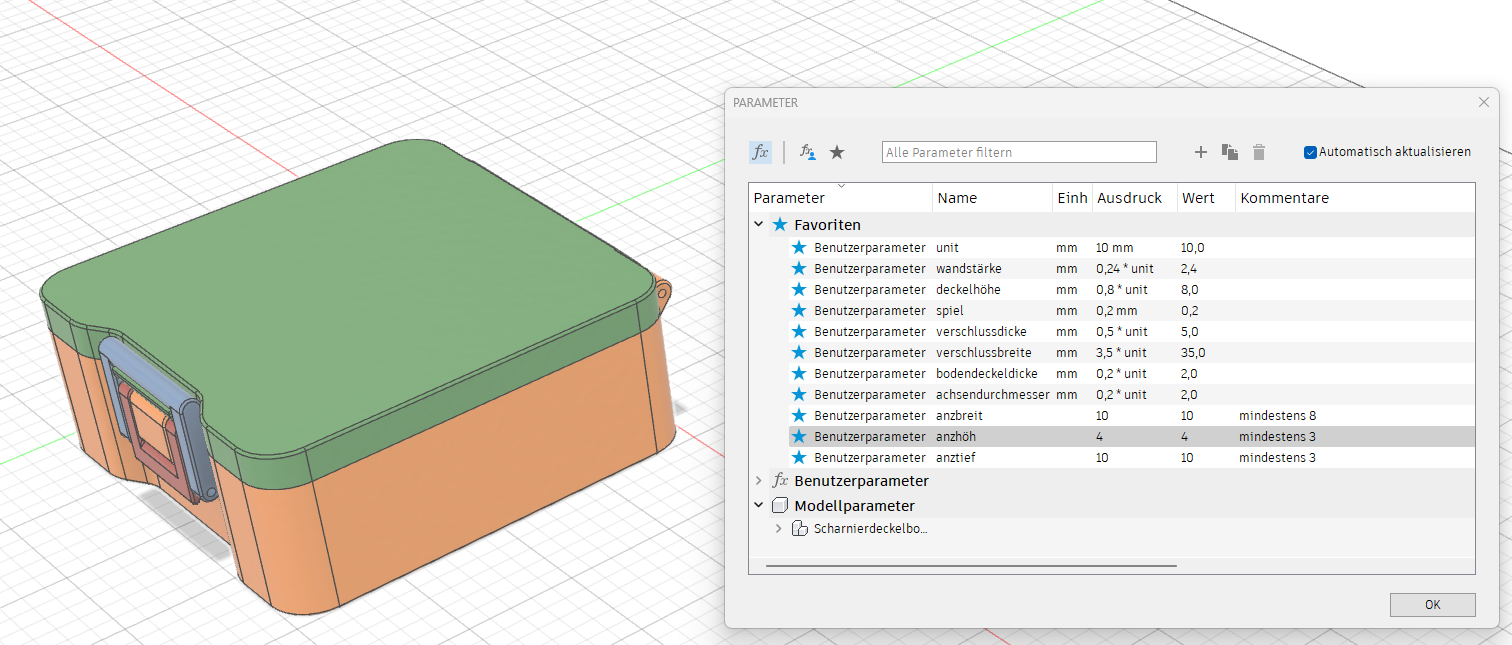Click the horizontal scrollbar in parameter table
The width and height of the screenshot is (1512, 645).
click(970, 566)
